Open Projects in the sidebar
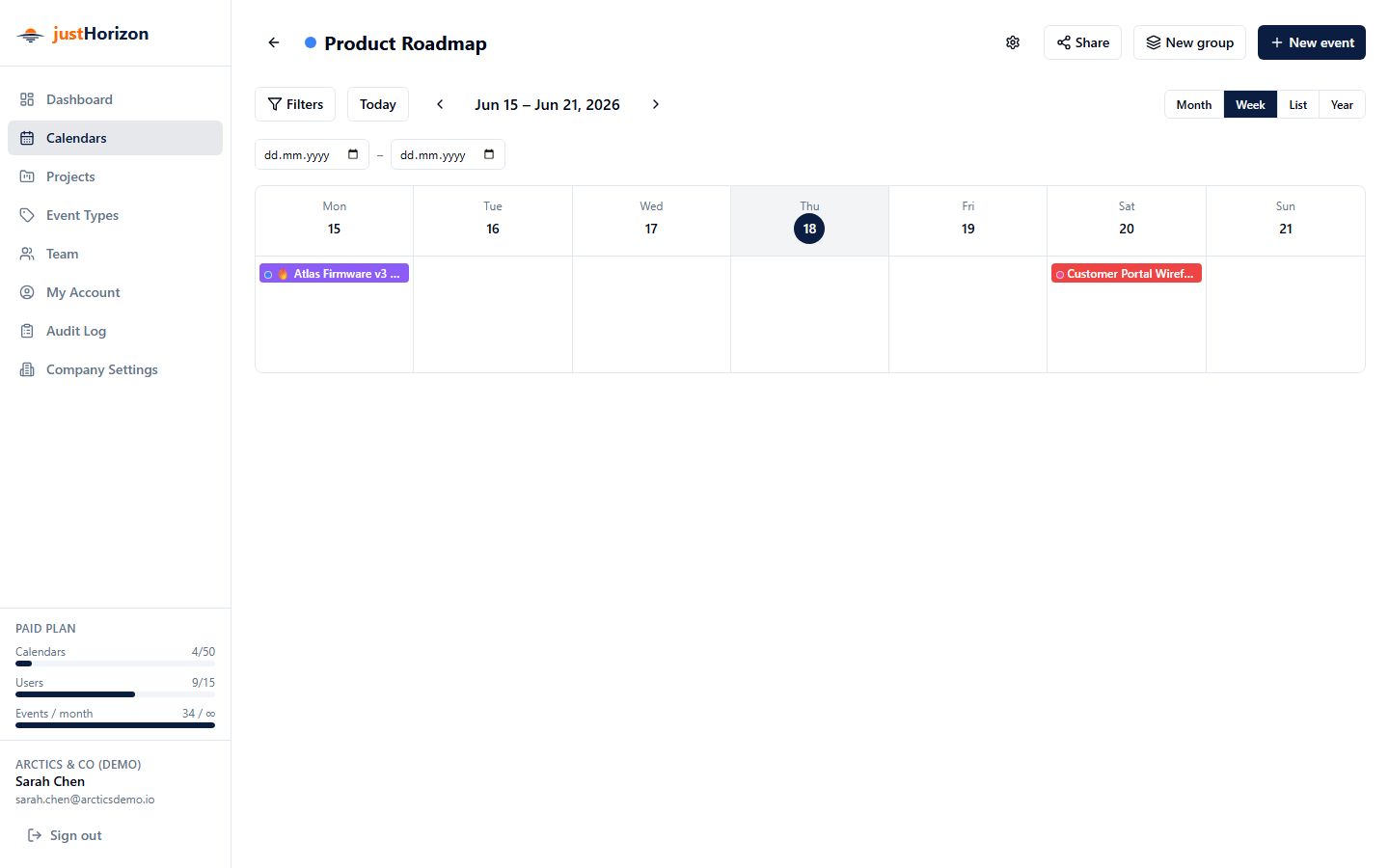Image resolution: width=1389 pixels, height=868 pixels. click(x=115, y=176)
